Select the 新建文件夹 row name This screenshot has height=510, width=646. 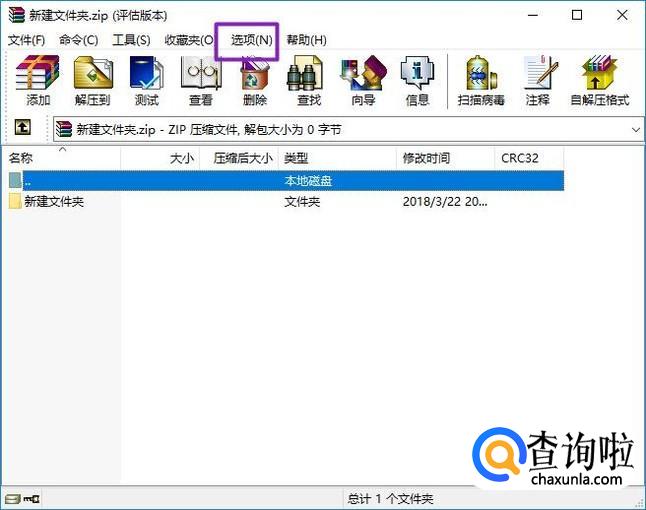coord(54,201)
